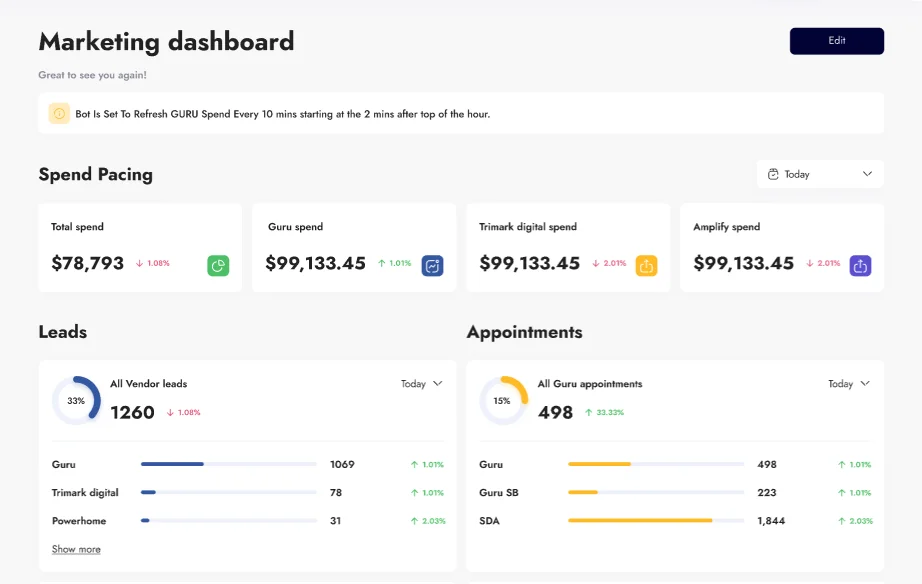Screen dimensions: 922x584
Task: Select the Trimark digital leads row label
Action: point(85,493)
